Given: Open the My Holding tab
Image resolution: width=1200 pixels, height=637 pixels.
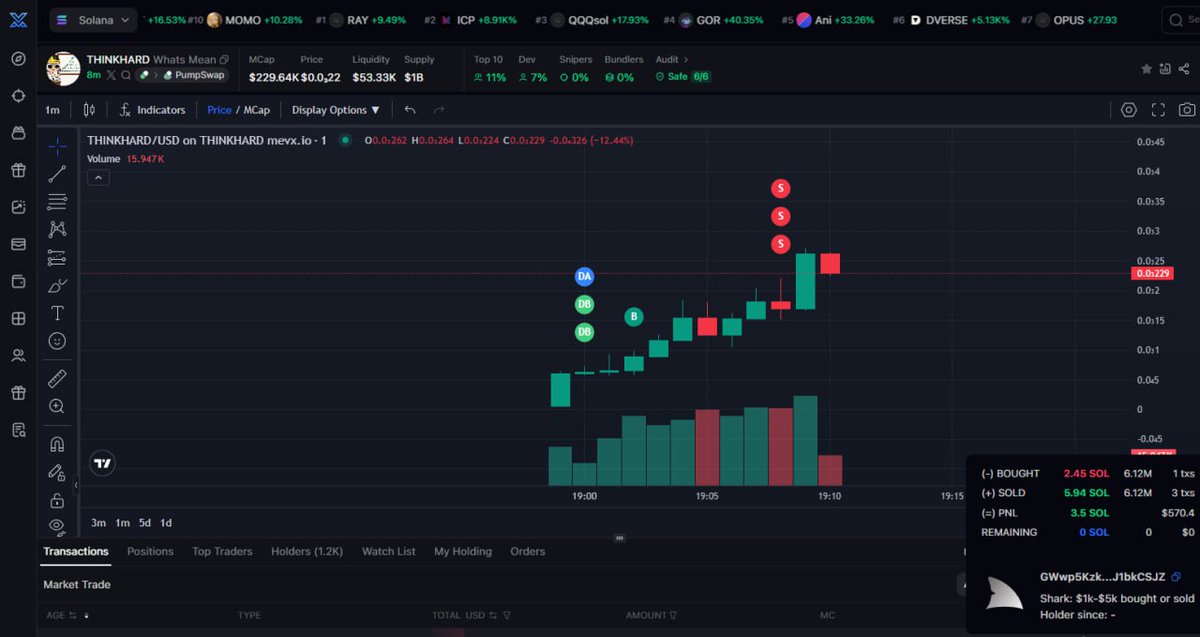Looking at the screenshot, I should coord(463,551).
